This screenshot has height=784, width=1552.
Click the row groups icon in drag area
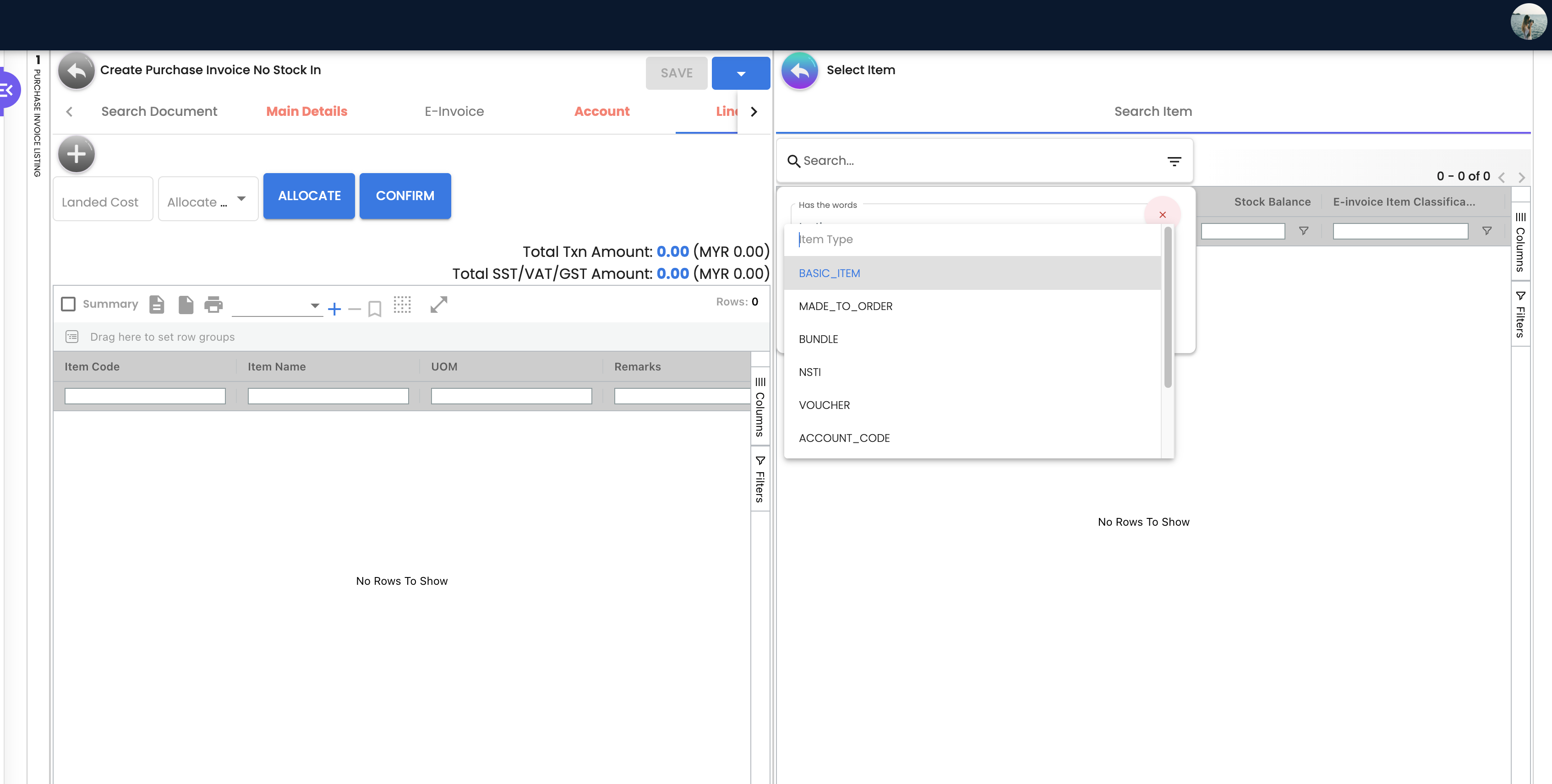point(72,337)
